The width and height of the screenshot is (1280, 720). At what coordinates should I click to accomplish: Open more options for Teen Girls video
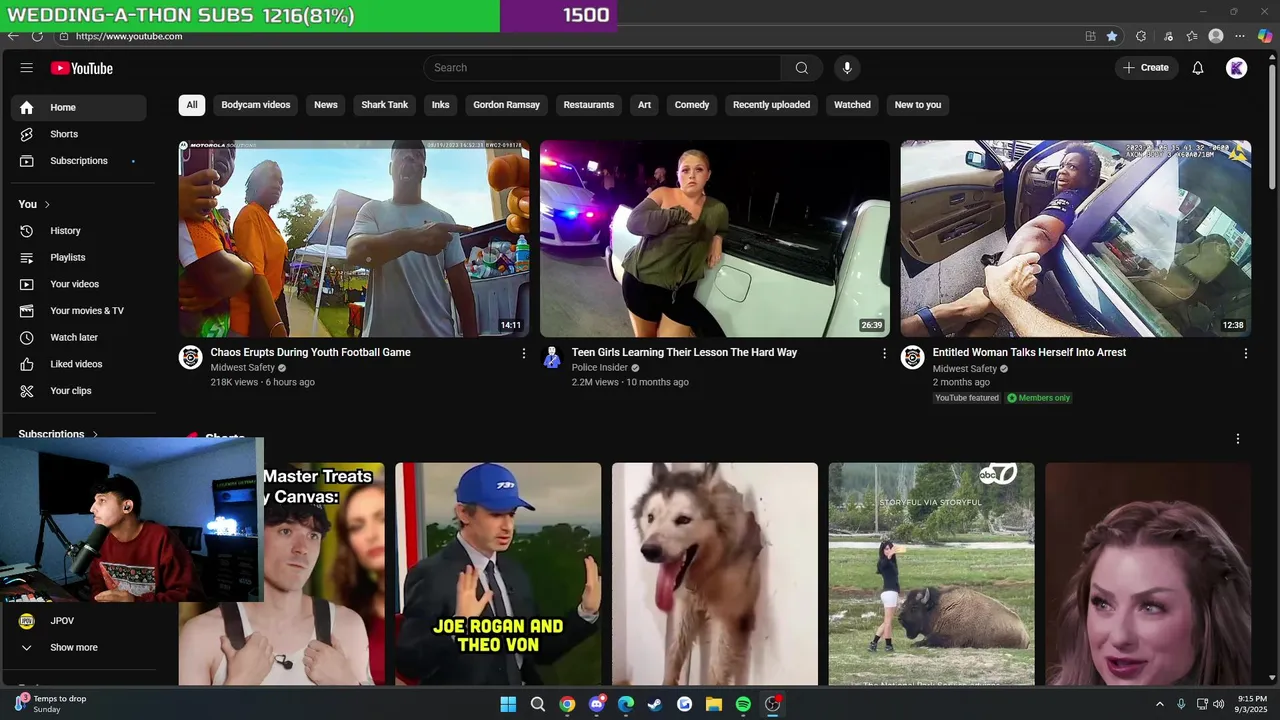[884, 353]
